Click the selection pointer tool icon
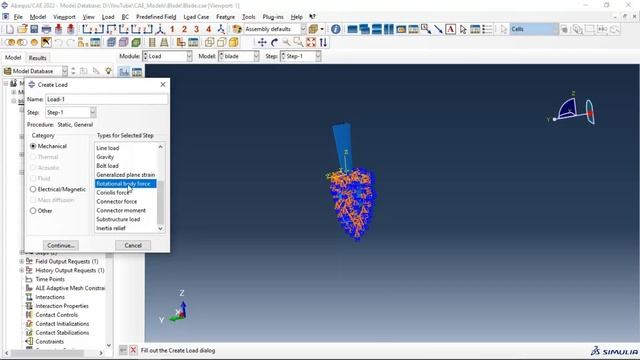This screenshot has height=360, width=640. coord(463,29)
